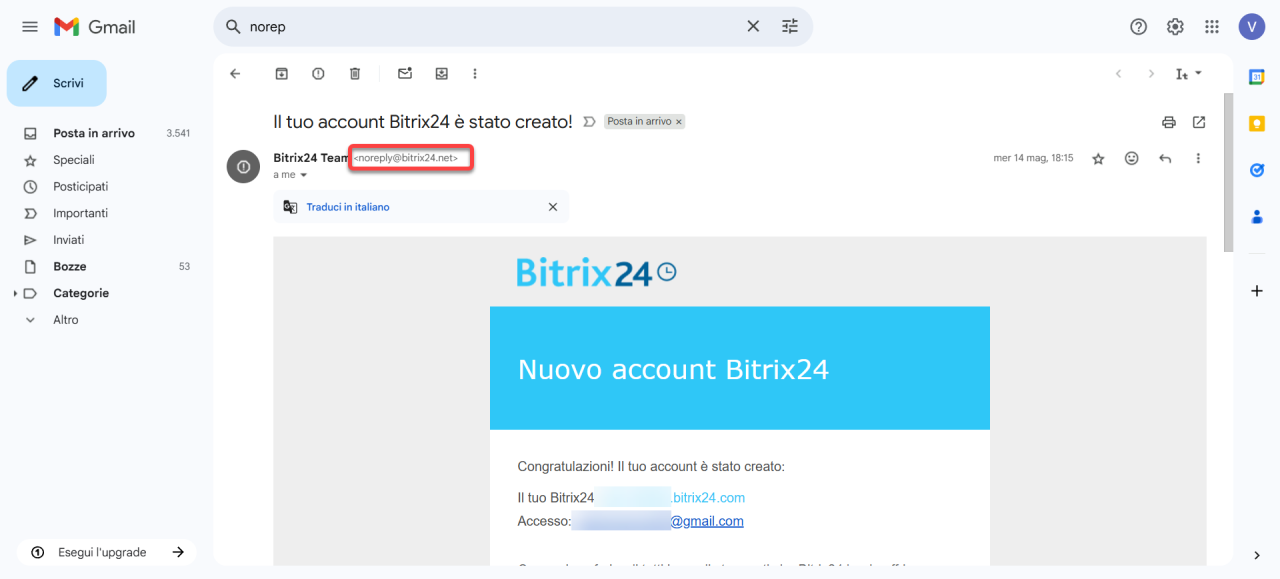Screen dimensions: 1280x579
Task: Open the main menu hamburger icon
Action: point(30,27)
